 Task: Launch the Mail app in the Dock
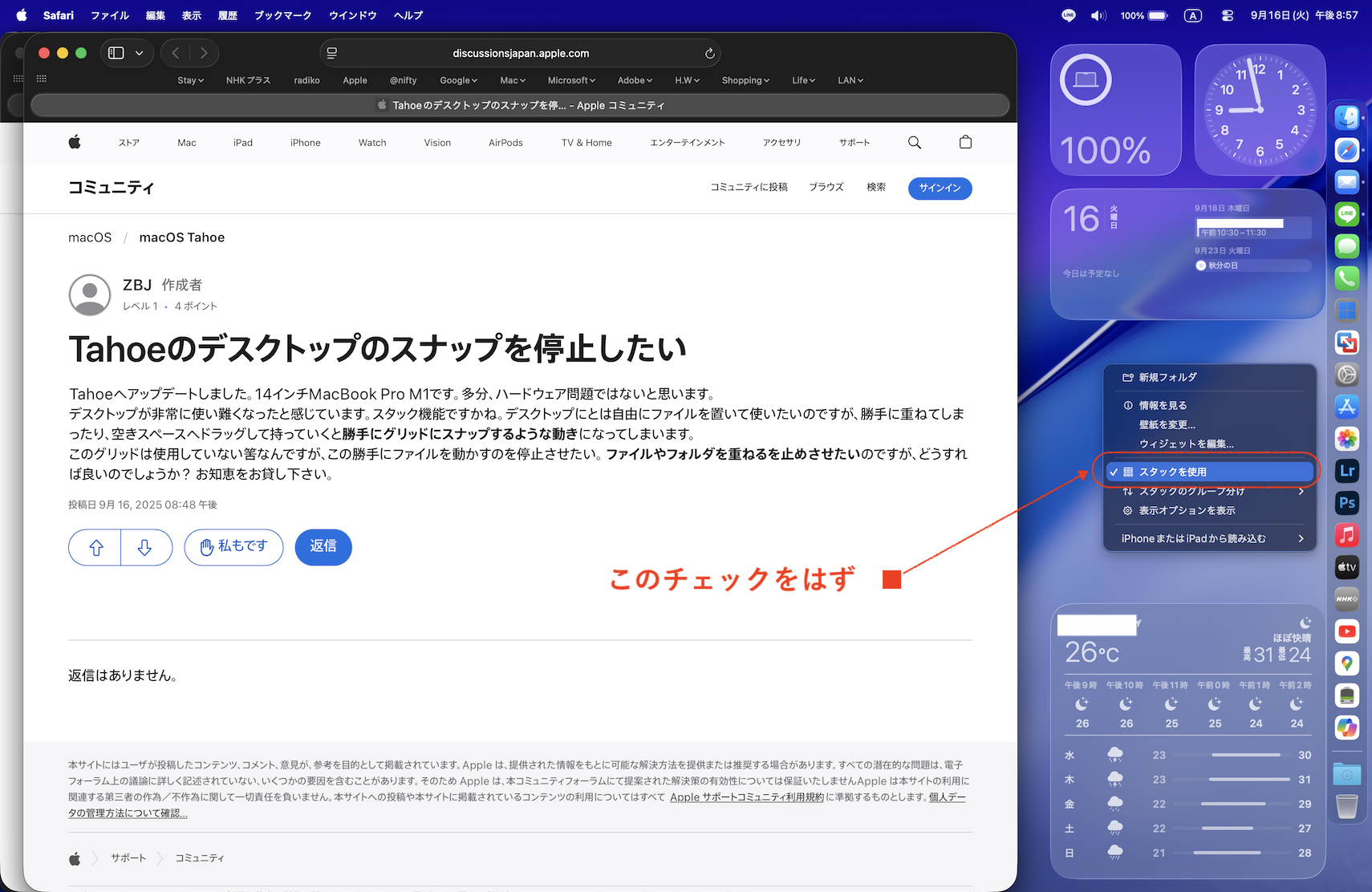pos(1347,182)
